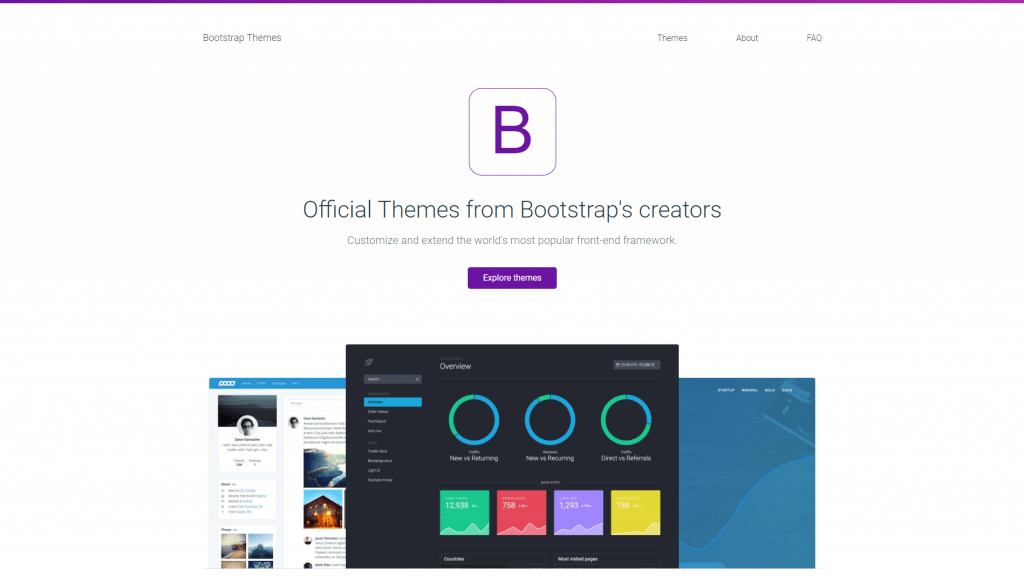
Task: Click the calendar icon on the date range selector
Action: click(x=617, y=364)
